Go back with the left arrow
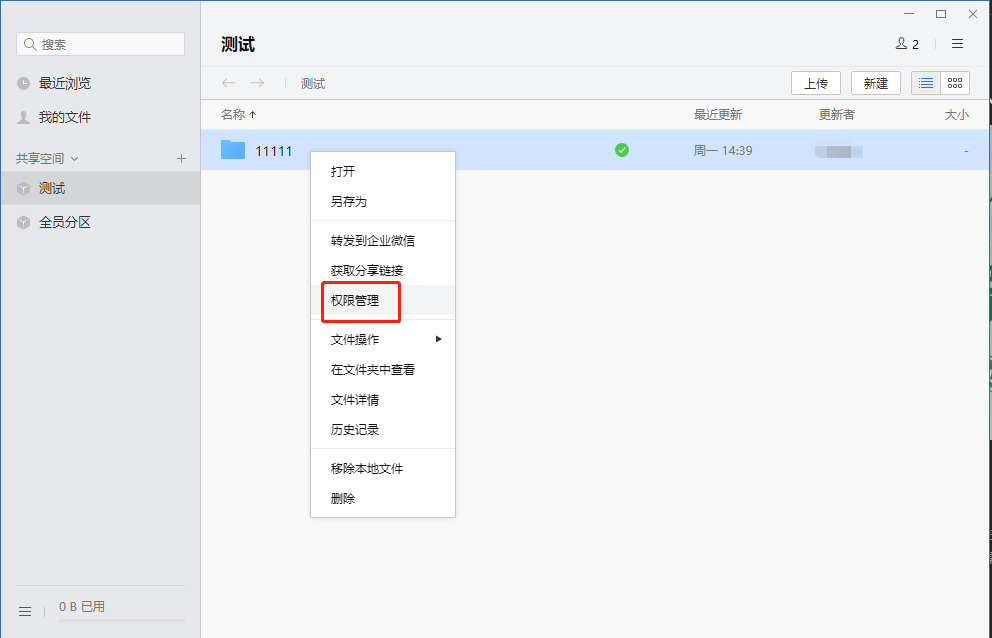992x638 pixels. [228, 83]
